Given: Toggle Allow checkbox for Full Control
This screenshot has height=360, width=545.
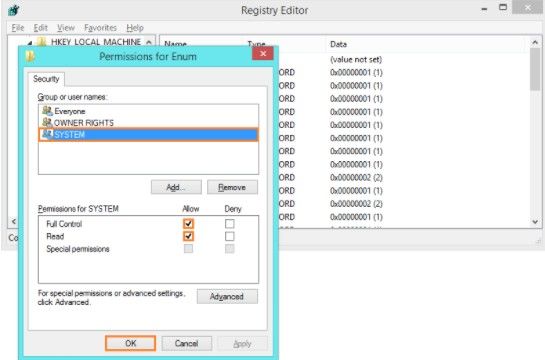Looking at the screenshot, I should [x=188, y=223].
